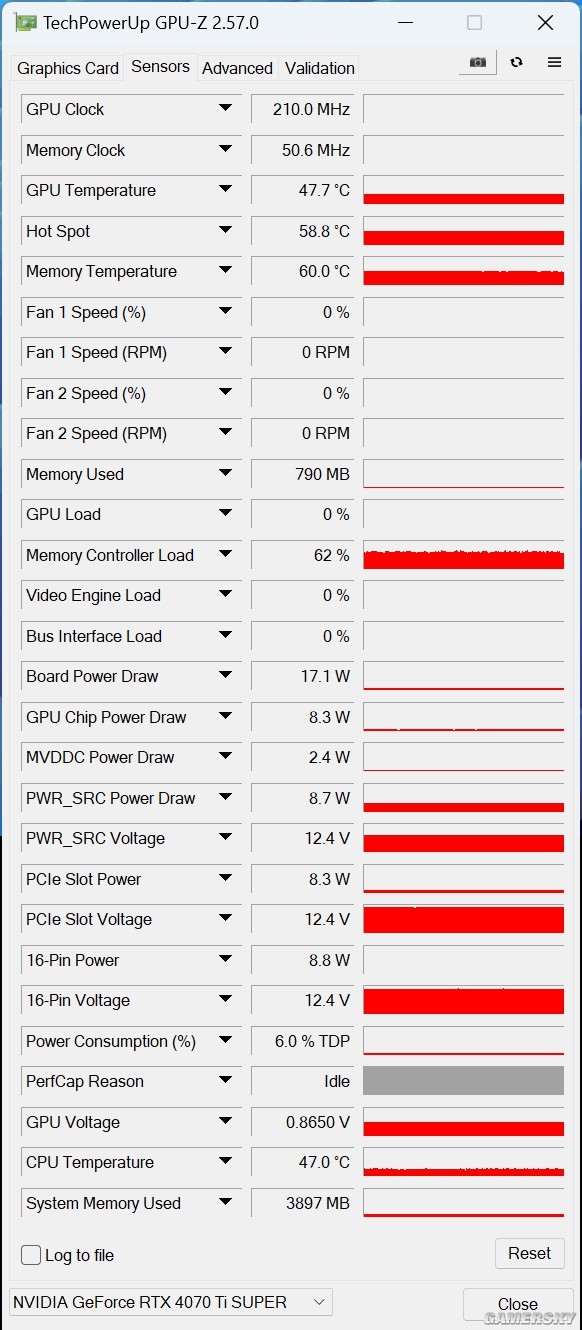Screen dimensions: 582x1330
Task: Close the window with the X icon
Action: click(x=545, y=23)
